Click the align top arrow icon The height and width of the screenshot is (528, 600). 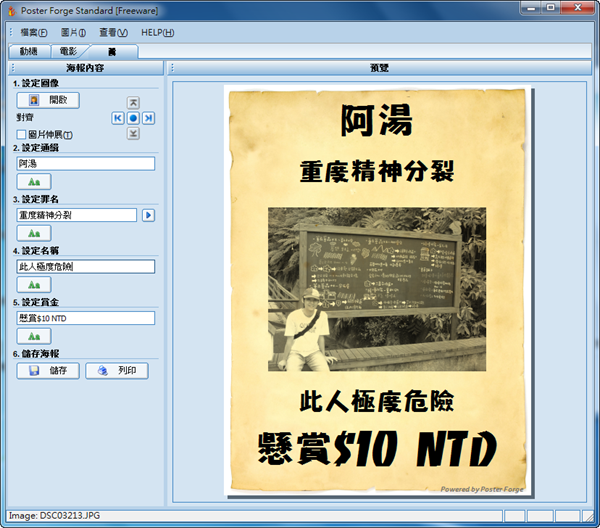point(133,102)
